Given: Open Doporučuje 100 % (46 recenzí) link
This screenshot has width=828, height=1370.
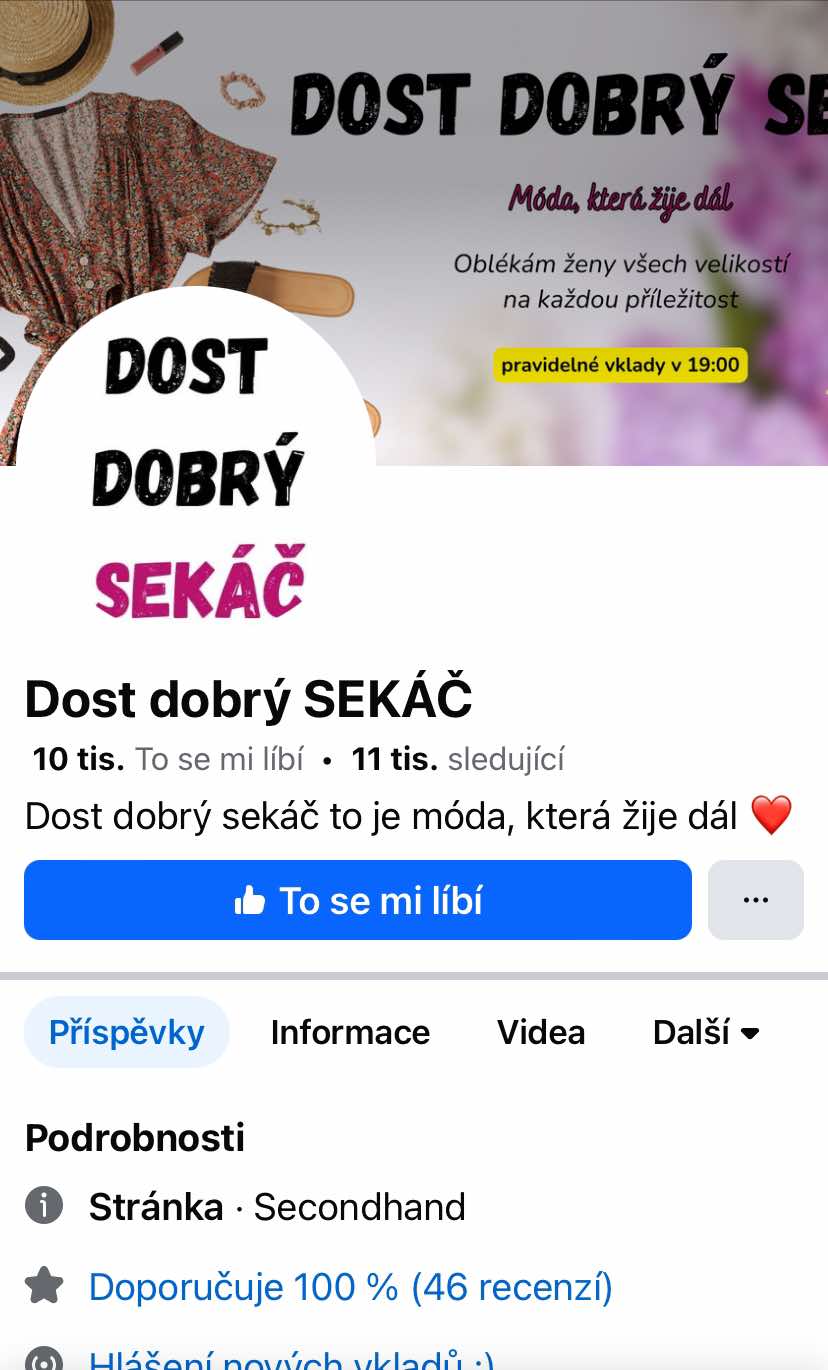Looking at the screenshot, I should point(351,1287).
